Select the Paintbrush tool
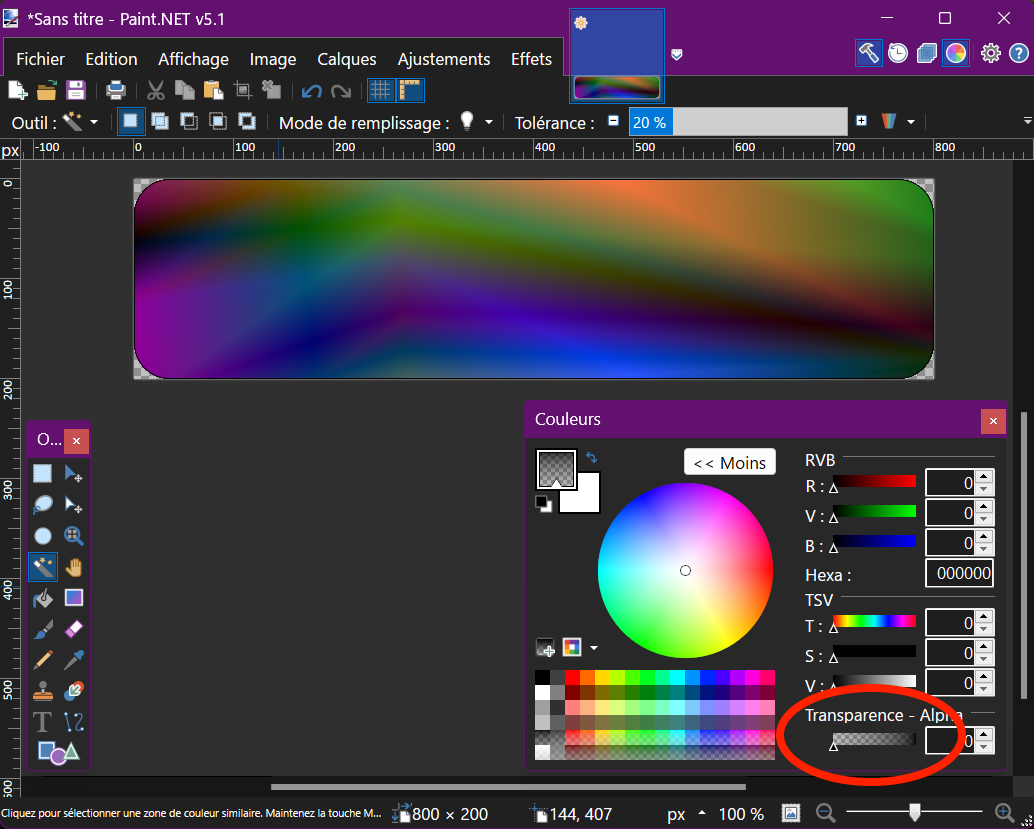The height and width of the screenshot is (829, 1034). pyautogui.click(x=43, y=629)
